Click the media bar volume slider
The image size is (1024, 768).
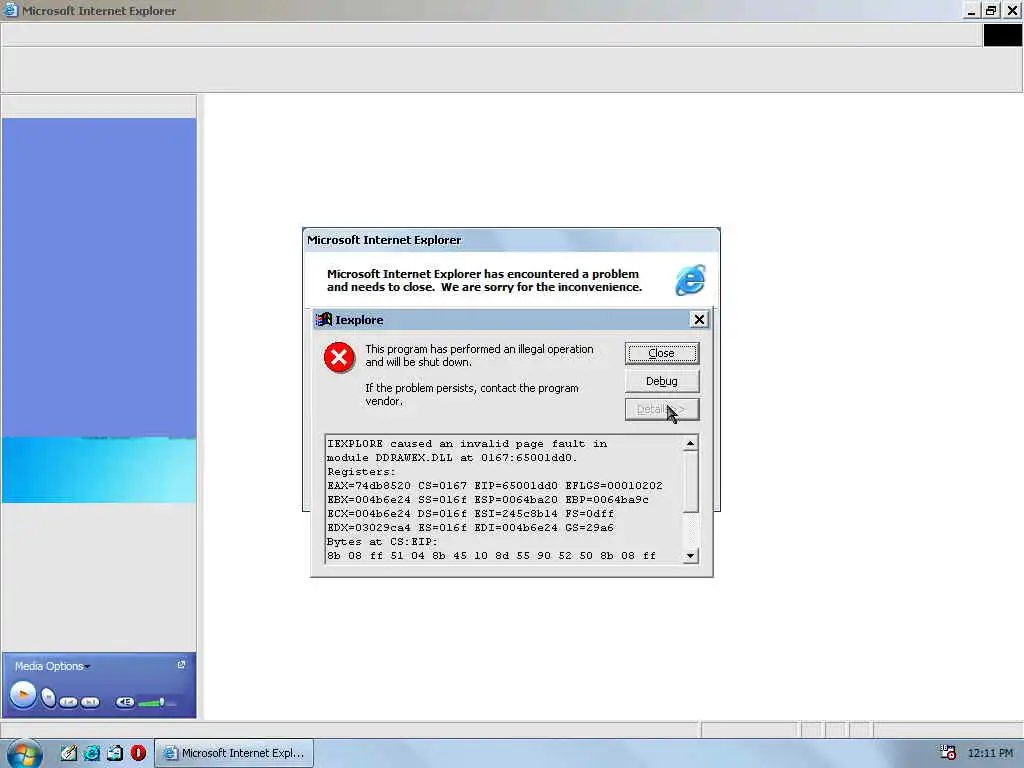157,703
